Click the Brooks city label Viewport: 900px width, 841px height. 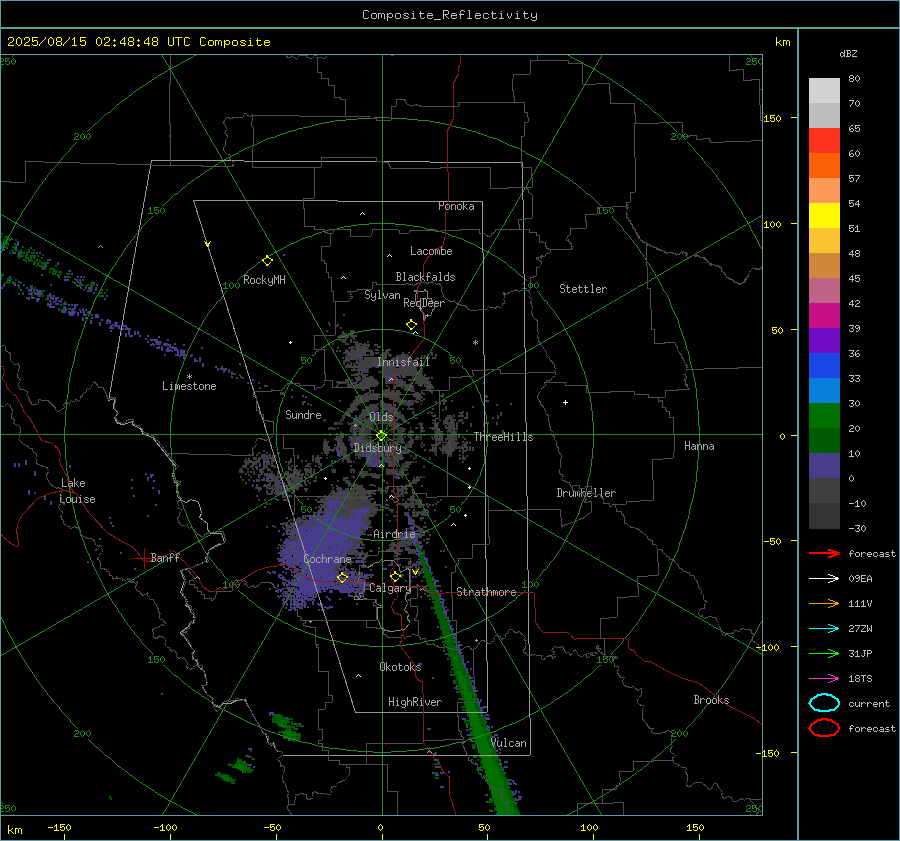711,700
